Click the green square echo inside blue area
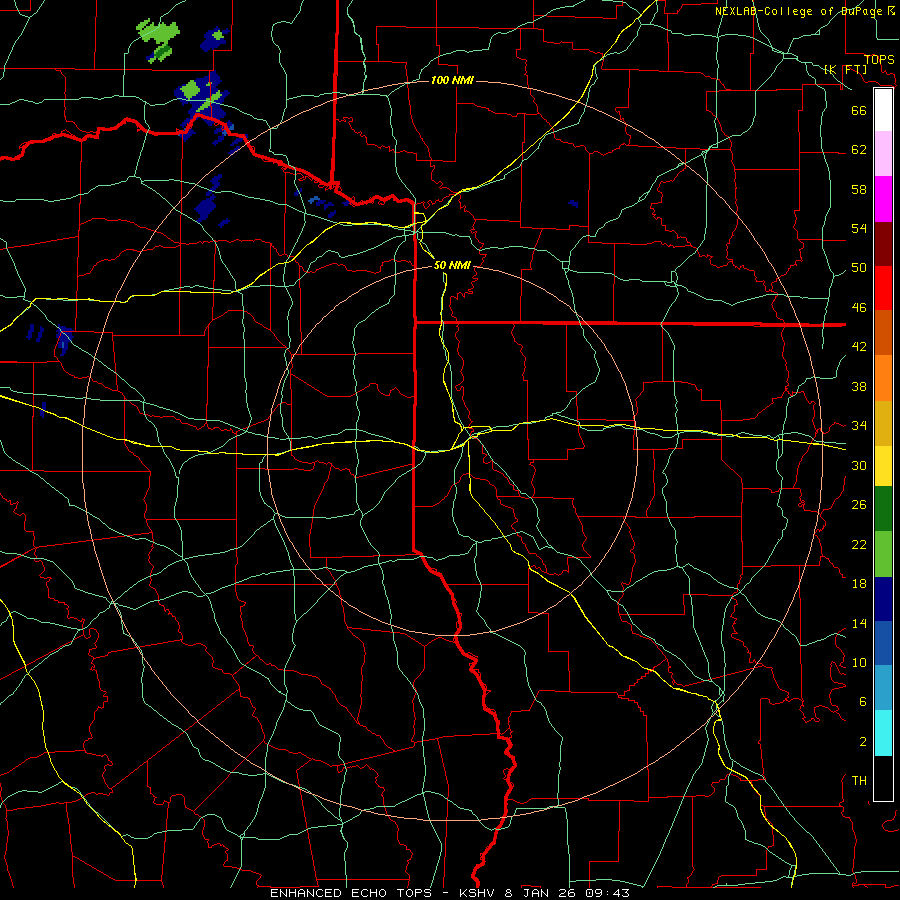 [190, 90]
